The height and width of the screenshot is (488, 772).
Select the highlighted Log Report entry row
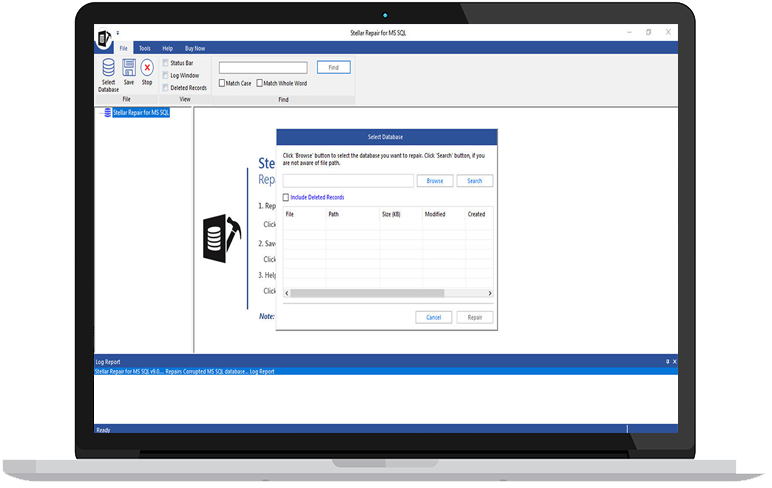(386, 371)
